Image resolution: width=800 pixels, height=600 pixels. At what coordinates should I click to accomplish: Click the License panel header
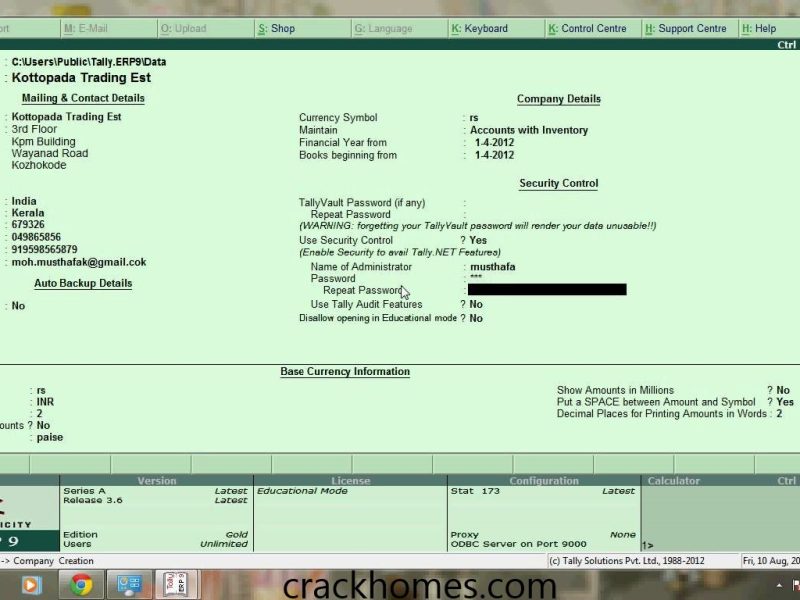351,481
